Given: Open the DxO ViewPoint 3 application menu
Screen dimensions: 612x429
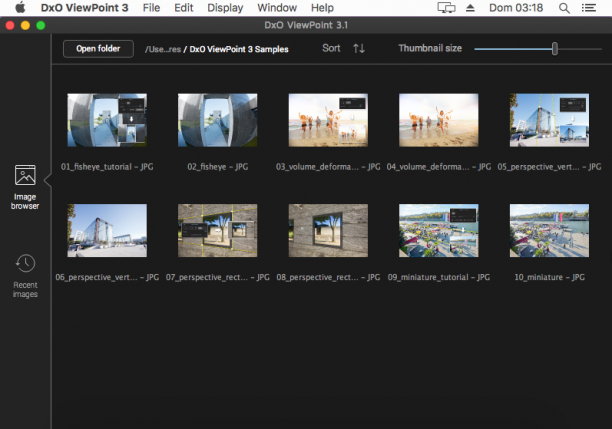Looking at the screenshot, I should 84,8.
